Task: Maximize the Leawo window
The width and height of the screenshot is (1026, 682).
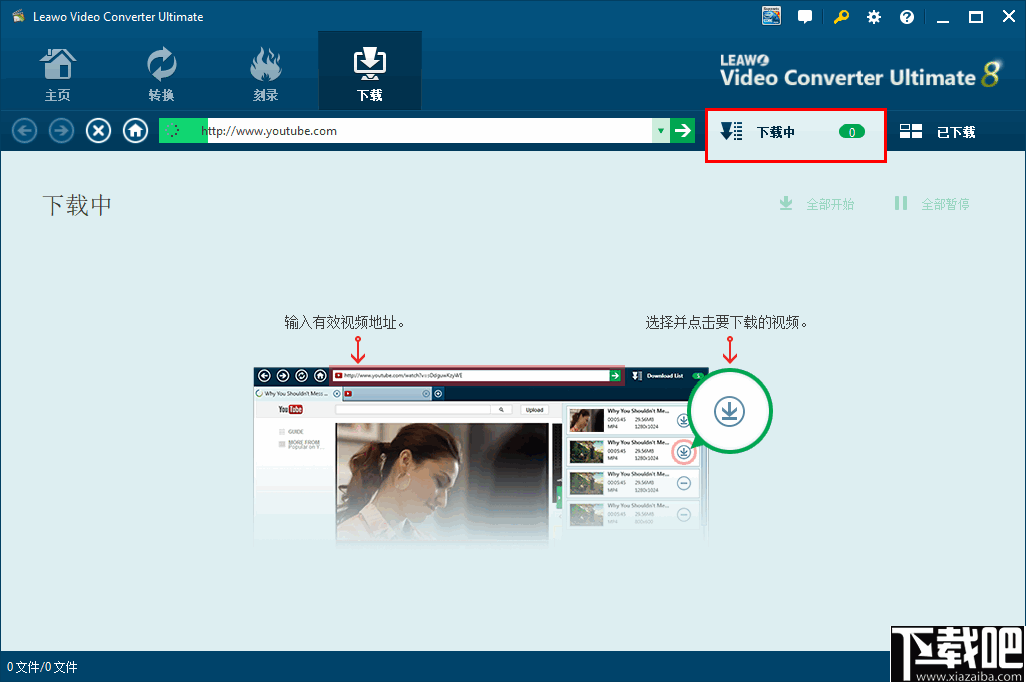Action: (976, 17)
